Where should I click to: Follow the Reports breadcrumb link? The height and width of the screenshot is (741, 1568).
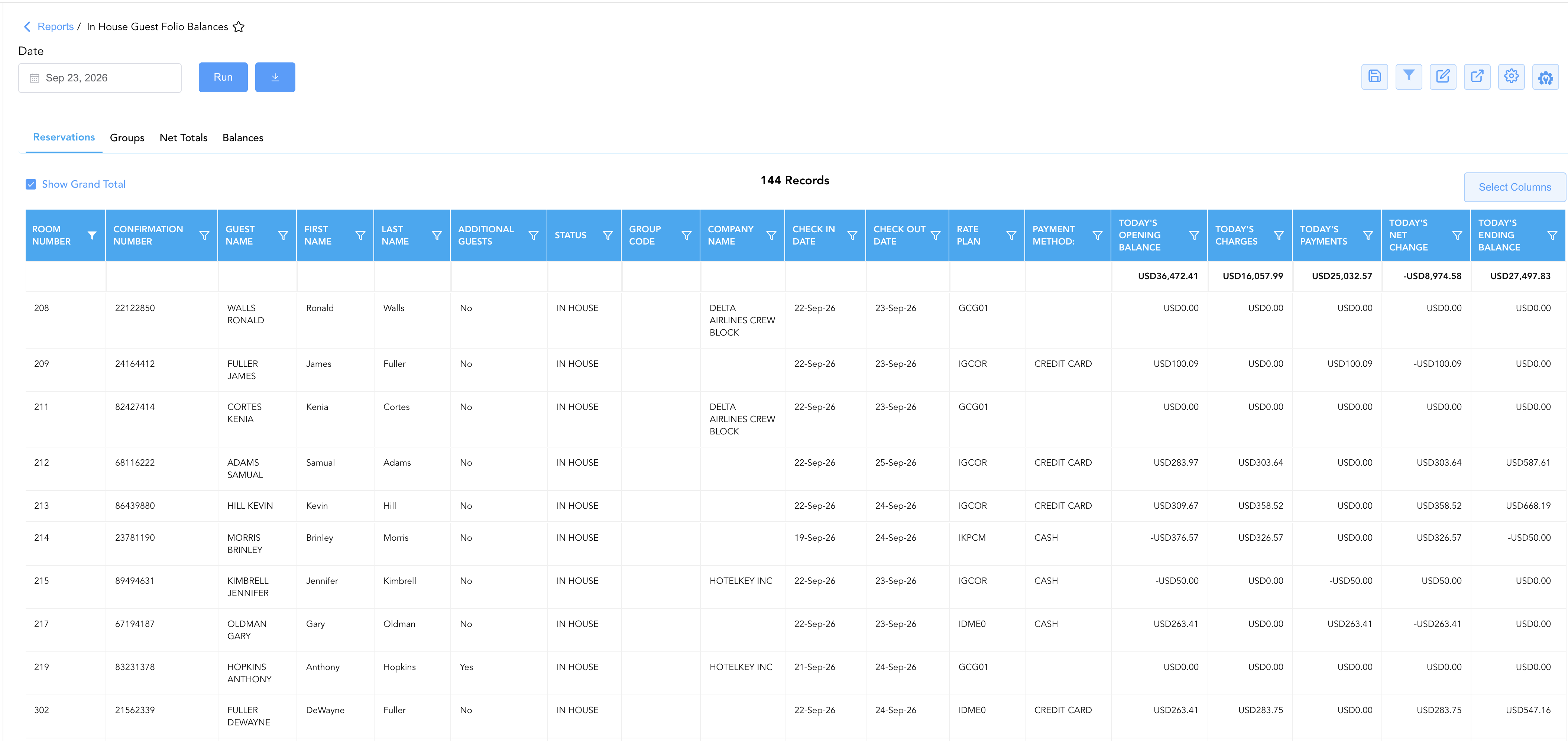[x=55, y=27]
